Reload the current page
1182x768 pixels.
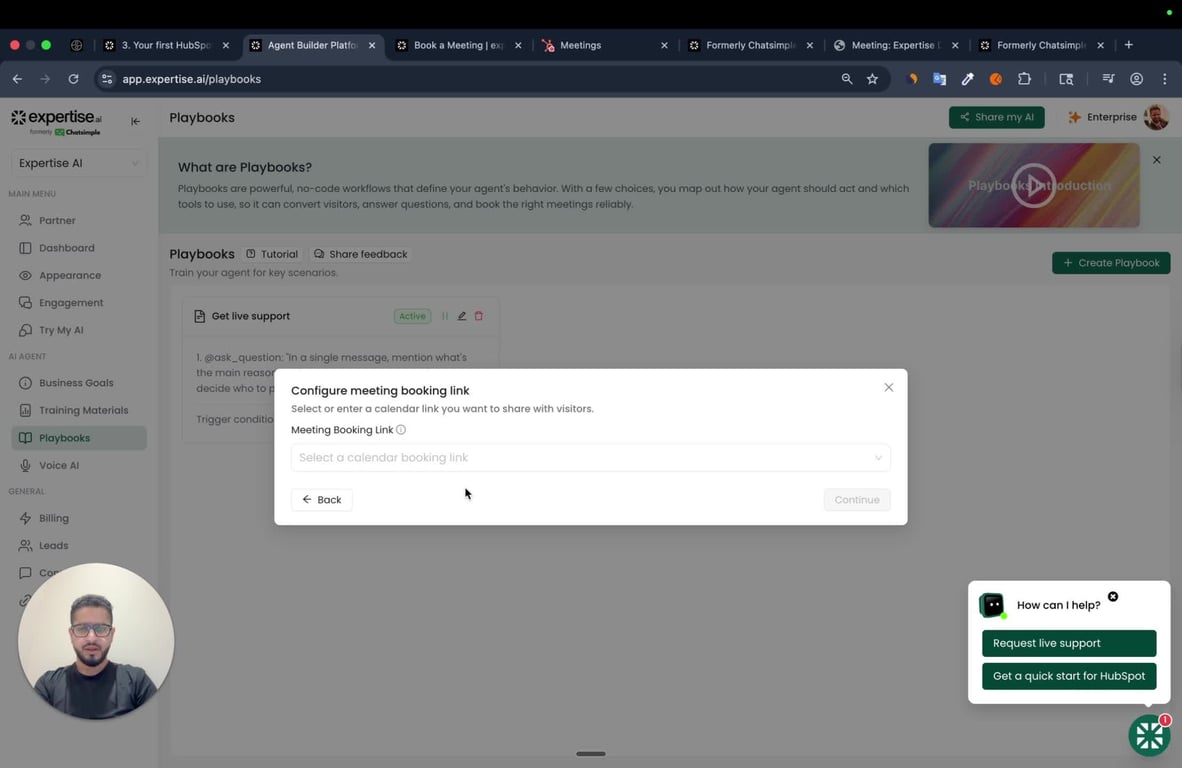pyautogui.click(x=73, y=79)
